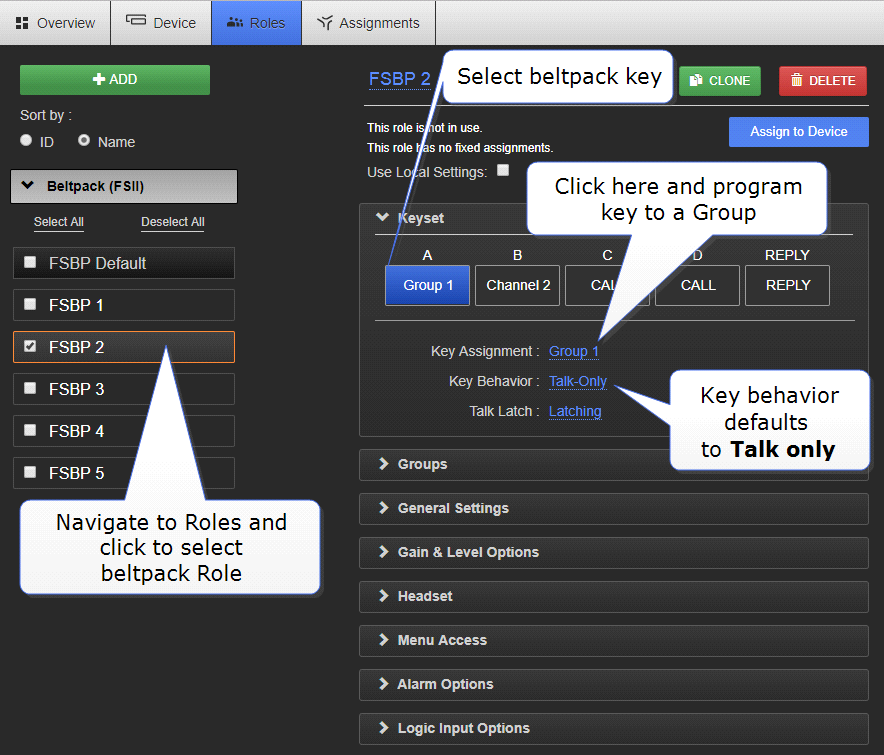Check the FSBP Default checkbox

coord(30,263)
